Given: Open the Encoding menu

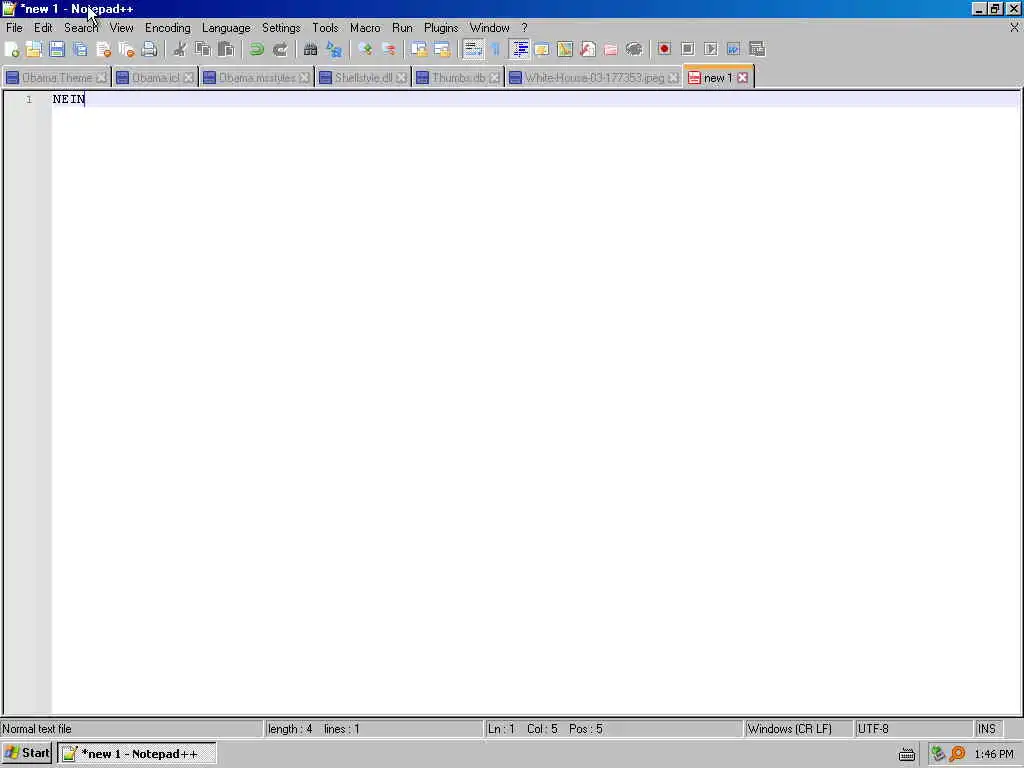Looking at the screenshot, I should point(168,27).
